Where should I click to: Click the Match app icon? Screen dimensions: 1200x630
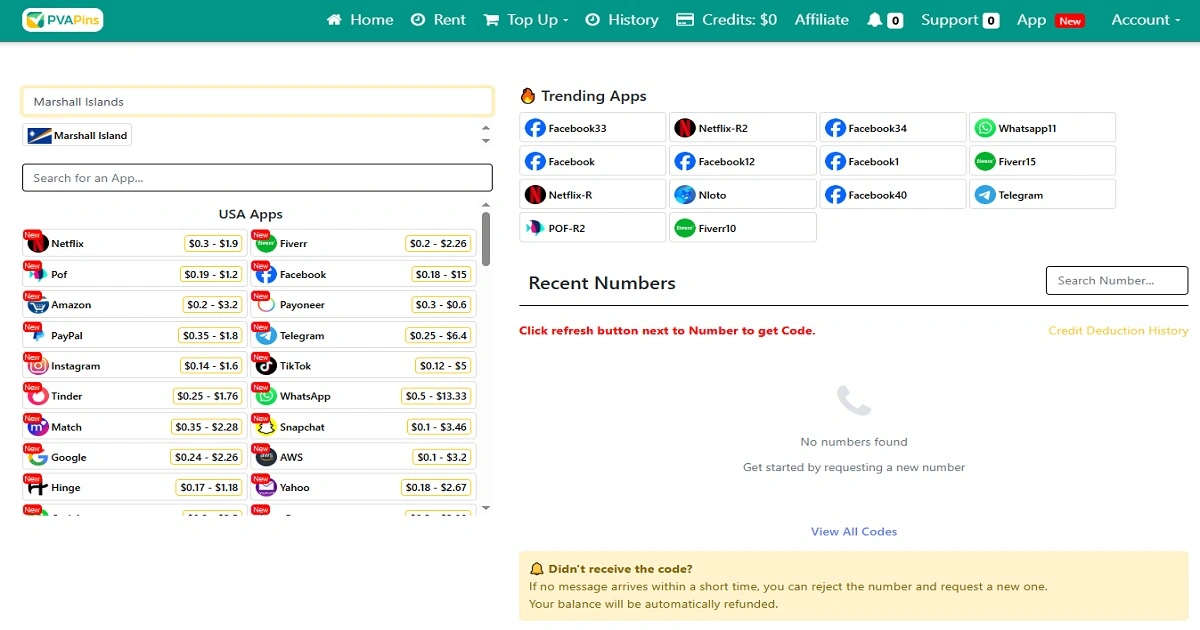point(38,427)
